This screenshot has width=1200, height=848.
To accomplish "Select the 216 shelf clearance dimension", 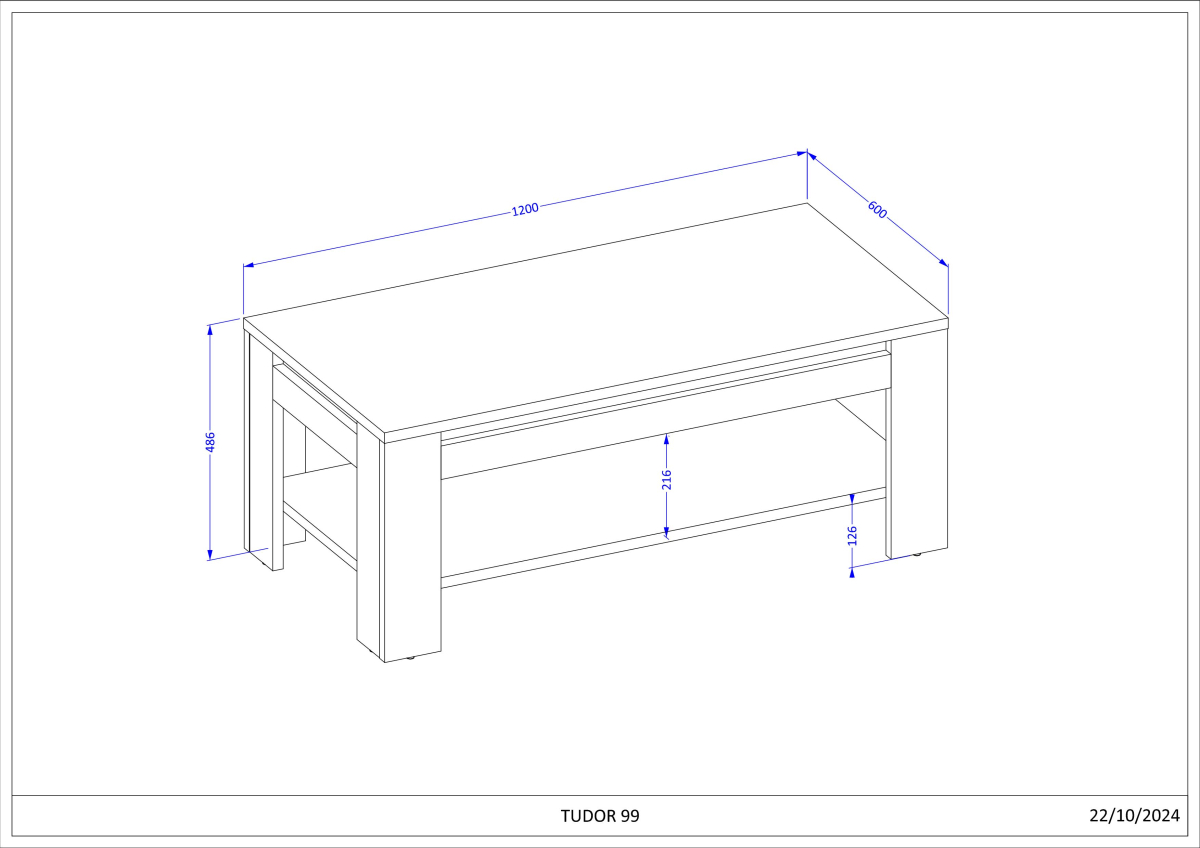I will coord(667,480).
